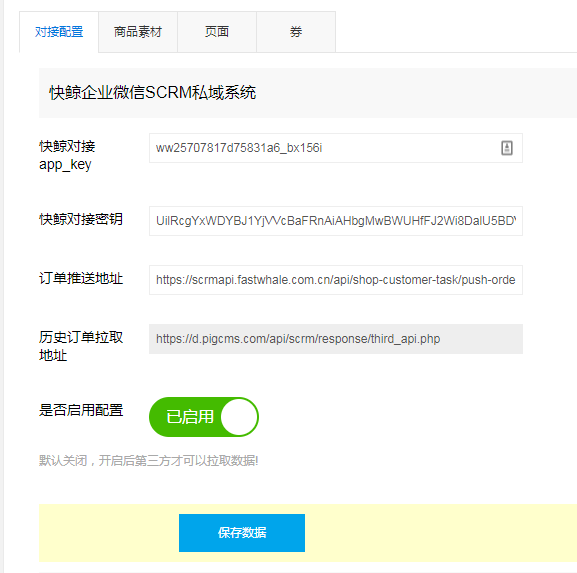Switch to the 页面 tab
577x573 pixels.
point(217,32)
